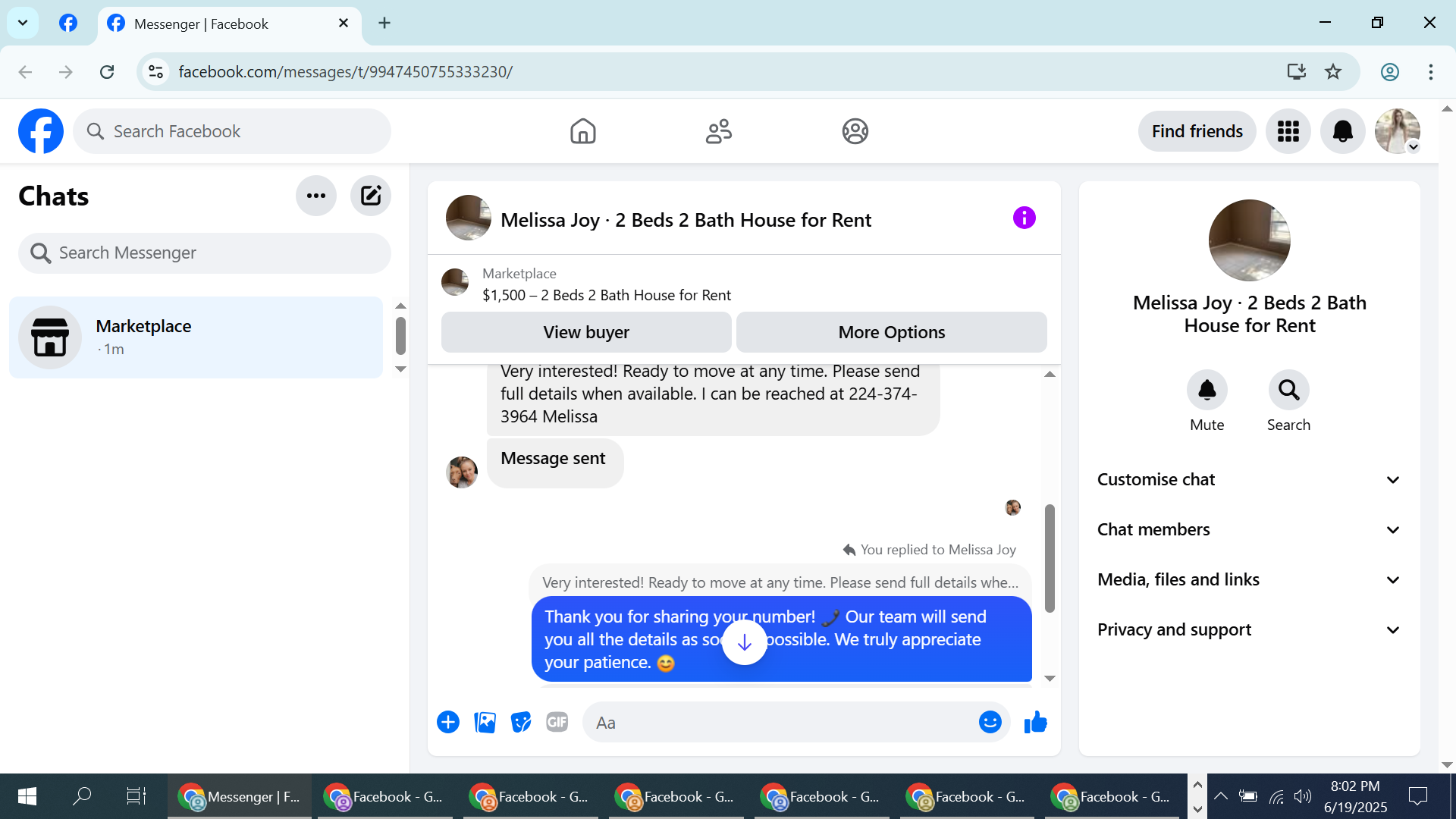Image resolution: width=1456 pixels, height=819 pixels.
Task: Show hidden system tray icons
Action: [x=1221, y=796]
